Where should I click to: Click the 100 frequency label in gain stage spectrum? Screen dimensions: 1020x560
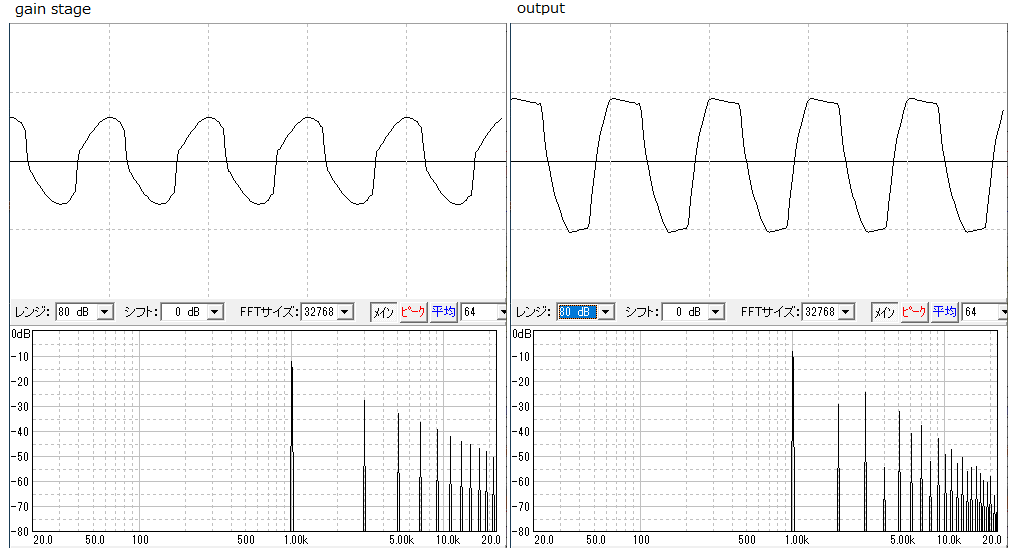(x=140, y=540)
